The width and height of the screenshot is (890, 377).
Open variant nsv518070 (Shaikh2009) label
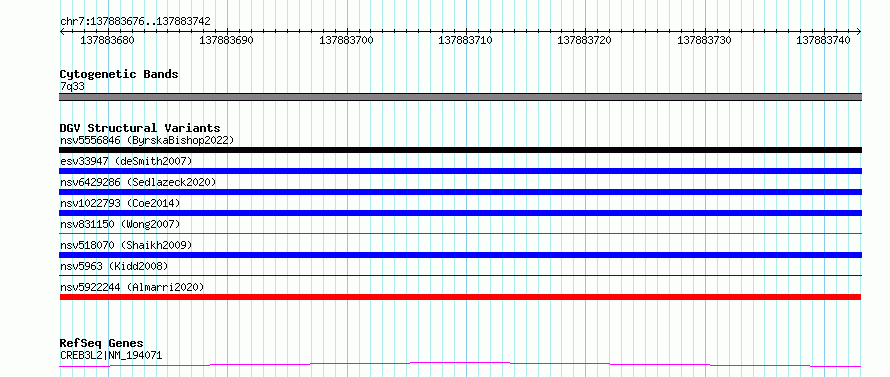(x=126, y=245)
